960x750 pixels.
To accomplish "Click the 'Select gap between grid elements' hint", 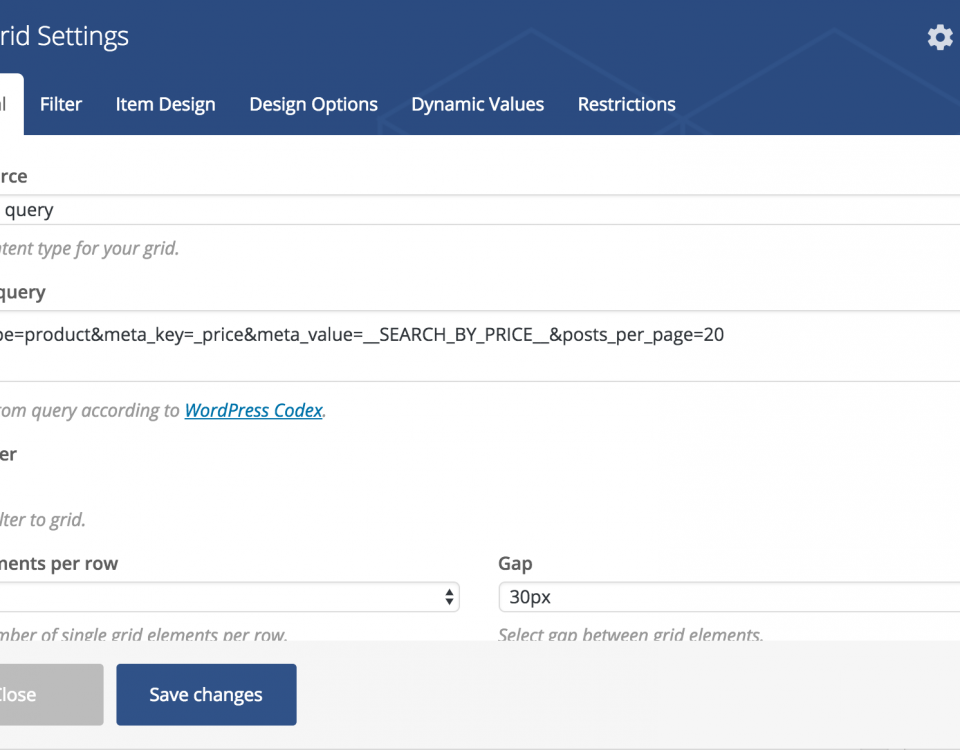I will tap(630, 634).
